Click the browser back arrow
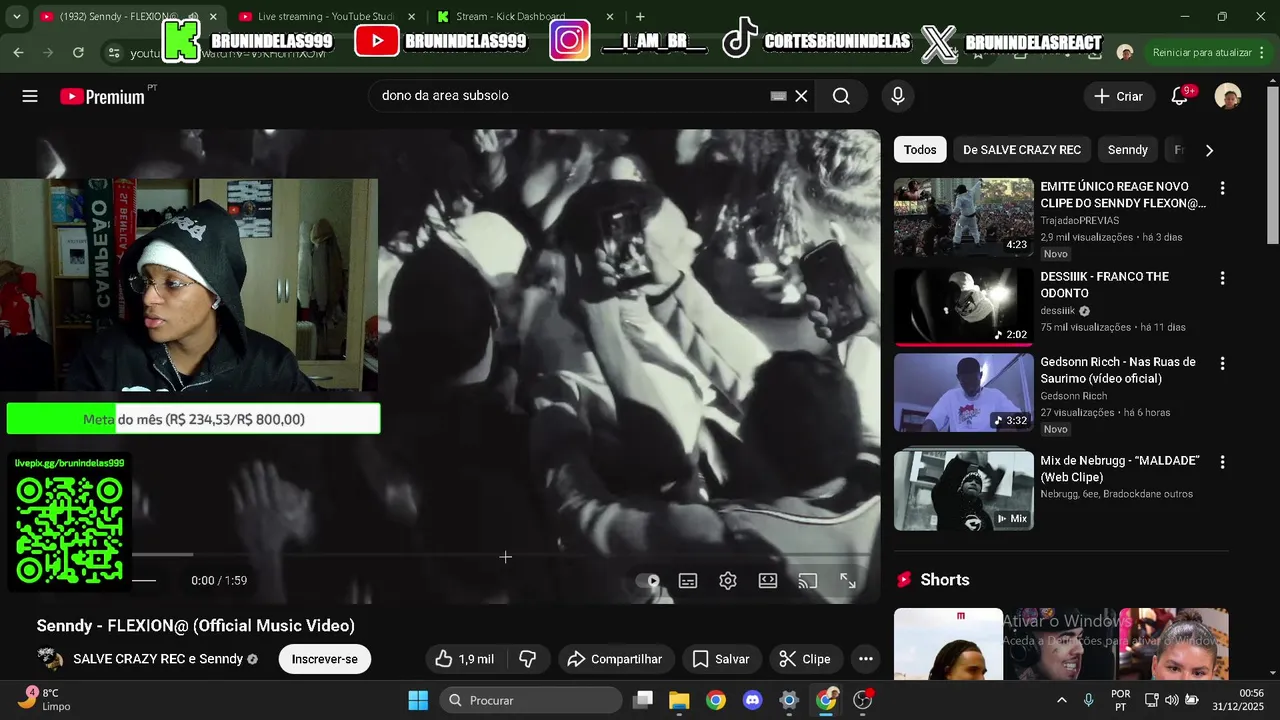The width and height of the screenshot is (1280, 720). point(19,52)
